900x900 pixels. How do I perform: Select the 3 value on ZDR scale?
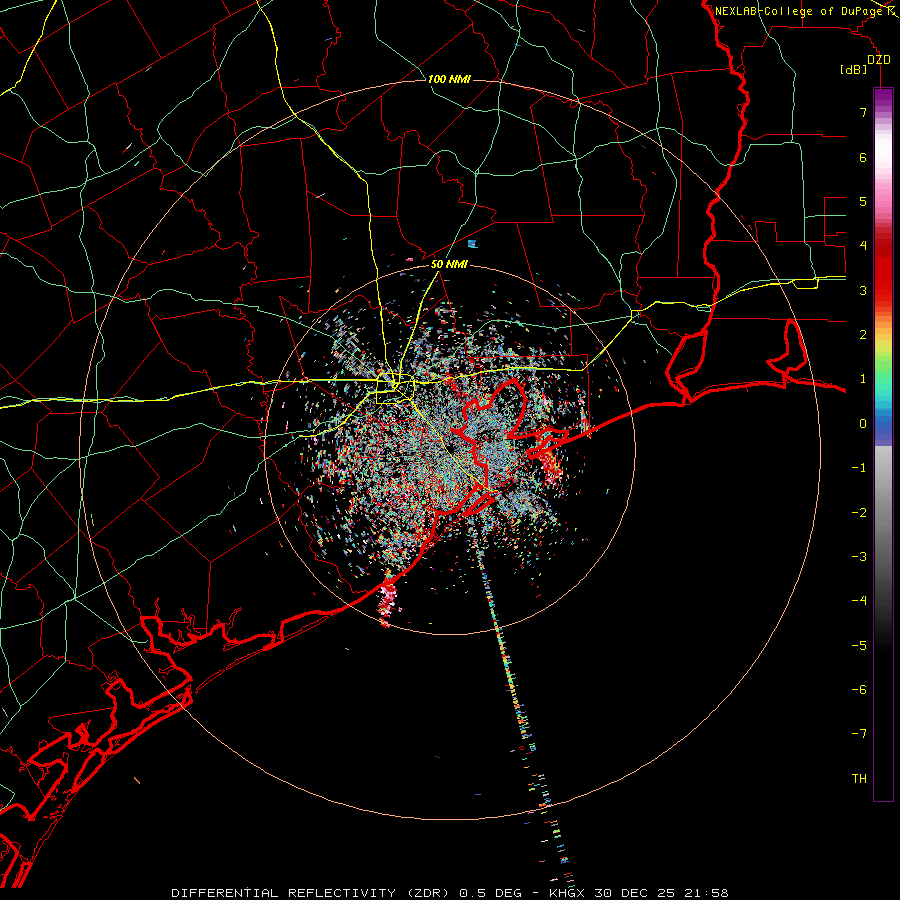point(863,290)
